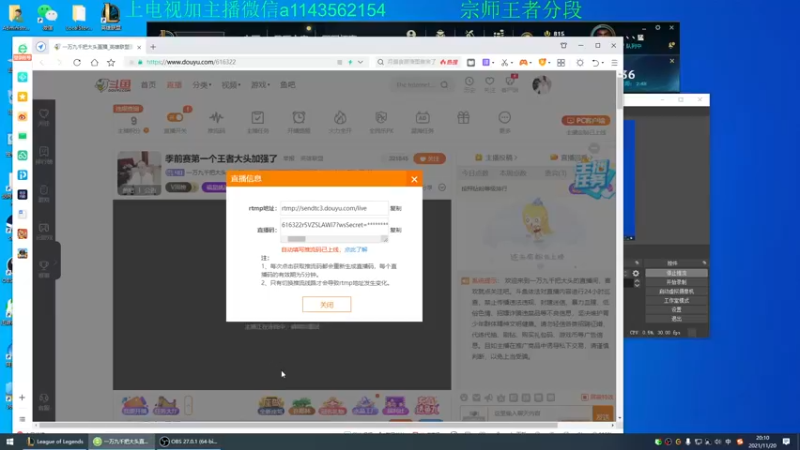This screenshot has width=800, height=450.
Task: Reload the page with the browser refresh icon
Action: 77,62
